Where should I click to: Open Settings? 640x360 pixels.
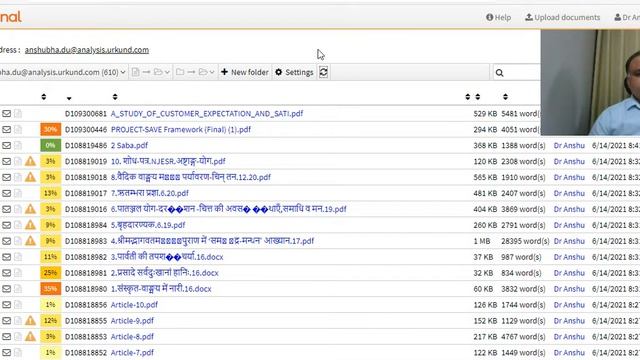coord(294,72)
